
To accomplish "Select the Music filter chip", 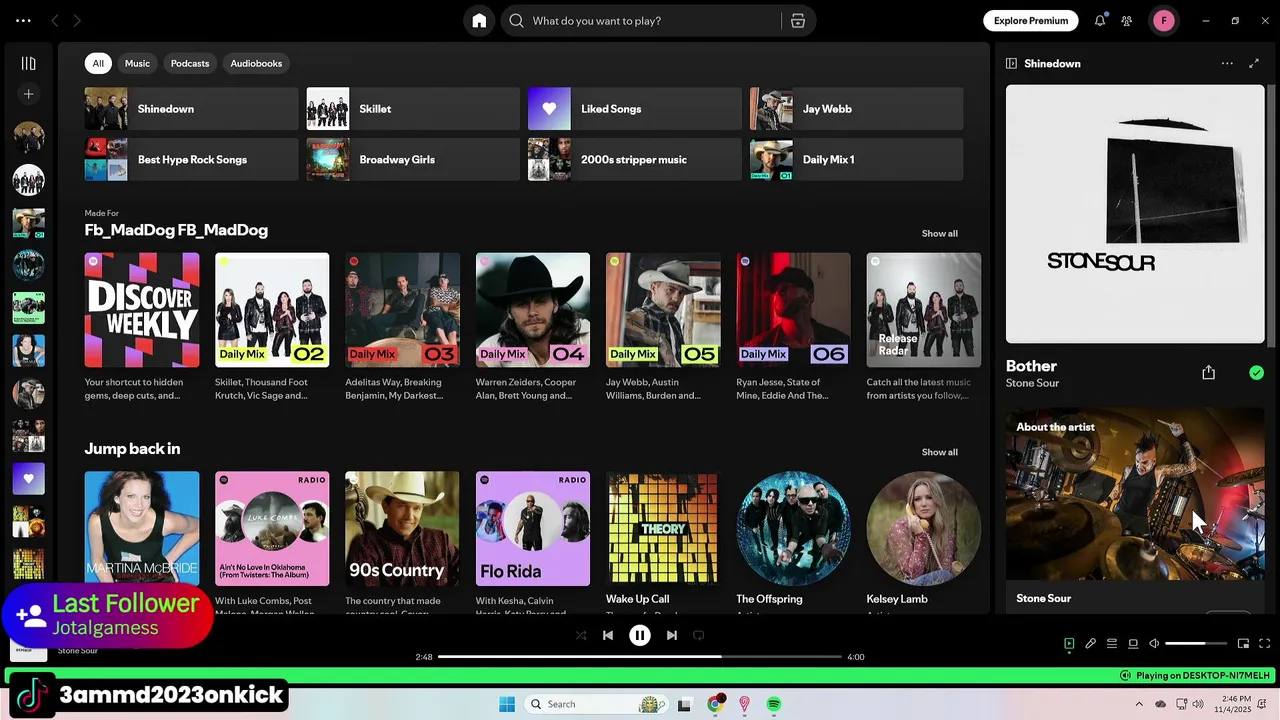I will coord(137,63).
